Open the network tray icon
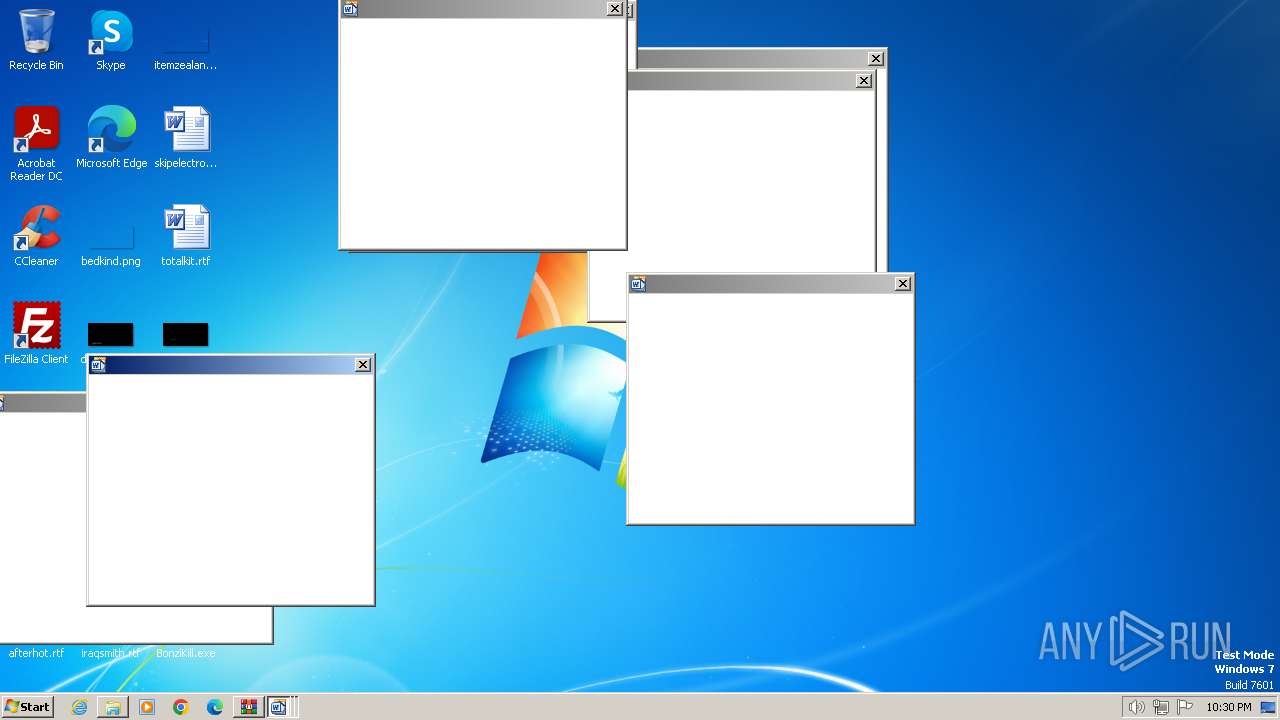1280x720 pixels. coord(1161,707)
